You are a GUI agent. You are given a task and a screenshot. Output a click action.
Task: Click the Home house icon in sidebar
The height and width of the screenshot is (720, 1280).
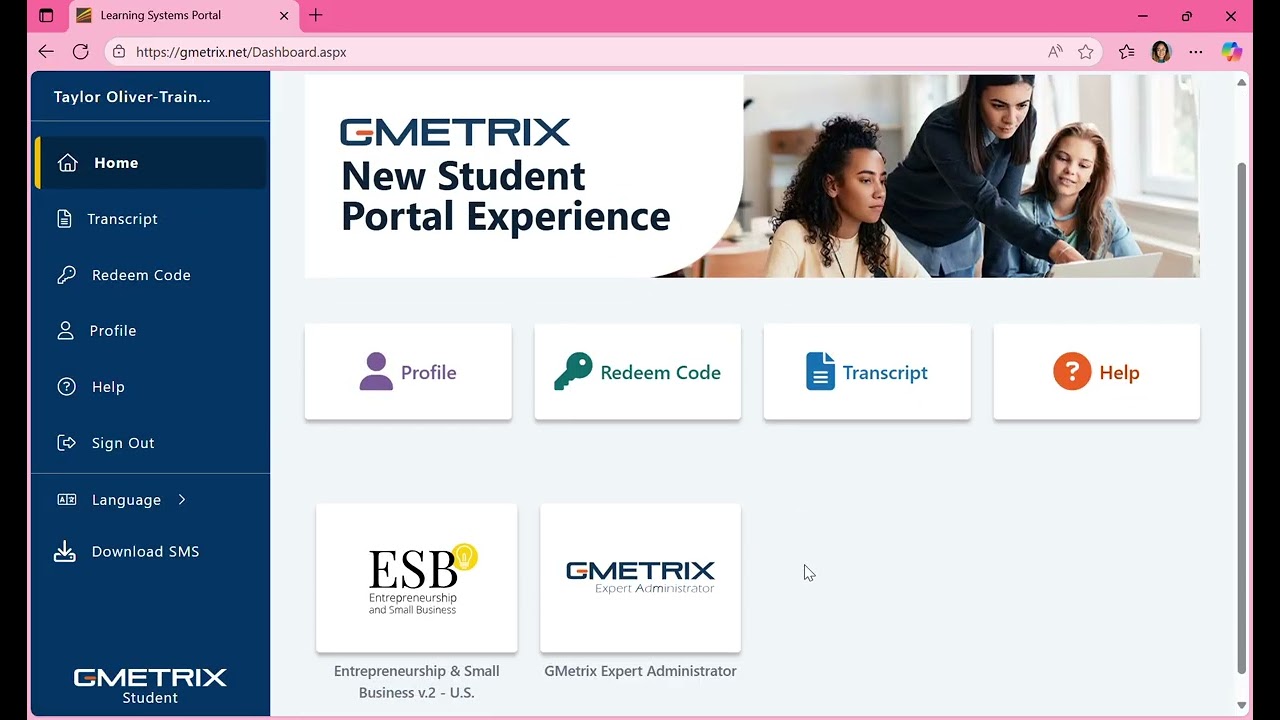coord(67,163)
